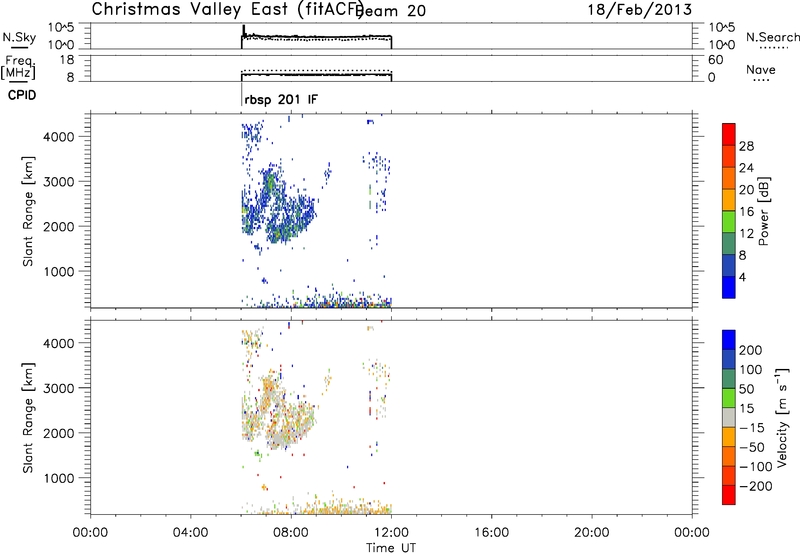Select the N.Search legend label
The image size is (800, 554).
772,37
